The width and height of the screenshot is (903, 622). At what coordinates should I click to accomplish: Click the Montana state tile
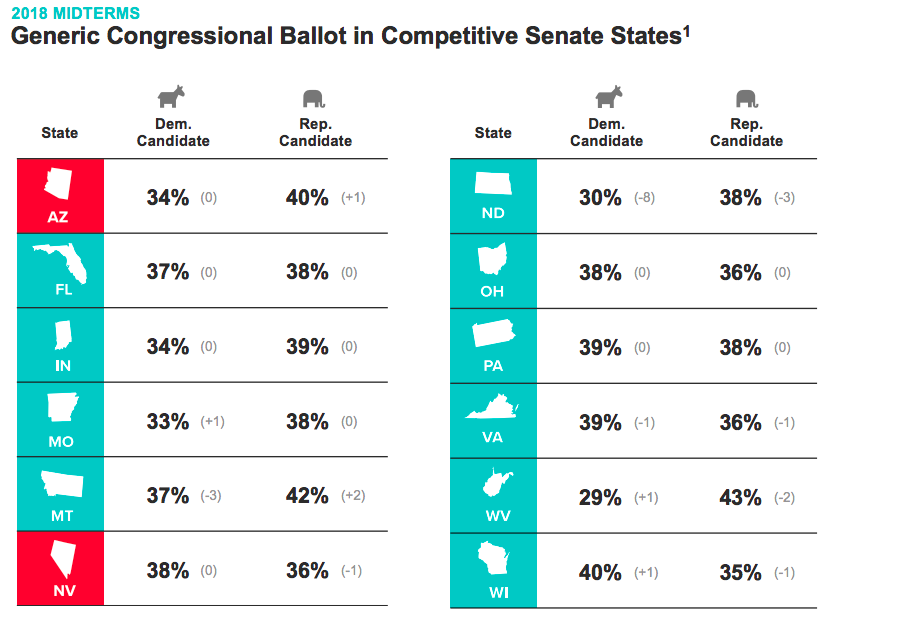coord(60,494)
